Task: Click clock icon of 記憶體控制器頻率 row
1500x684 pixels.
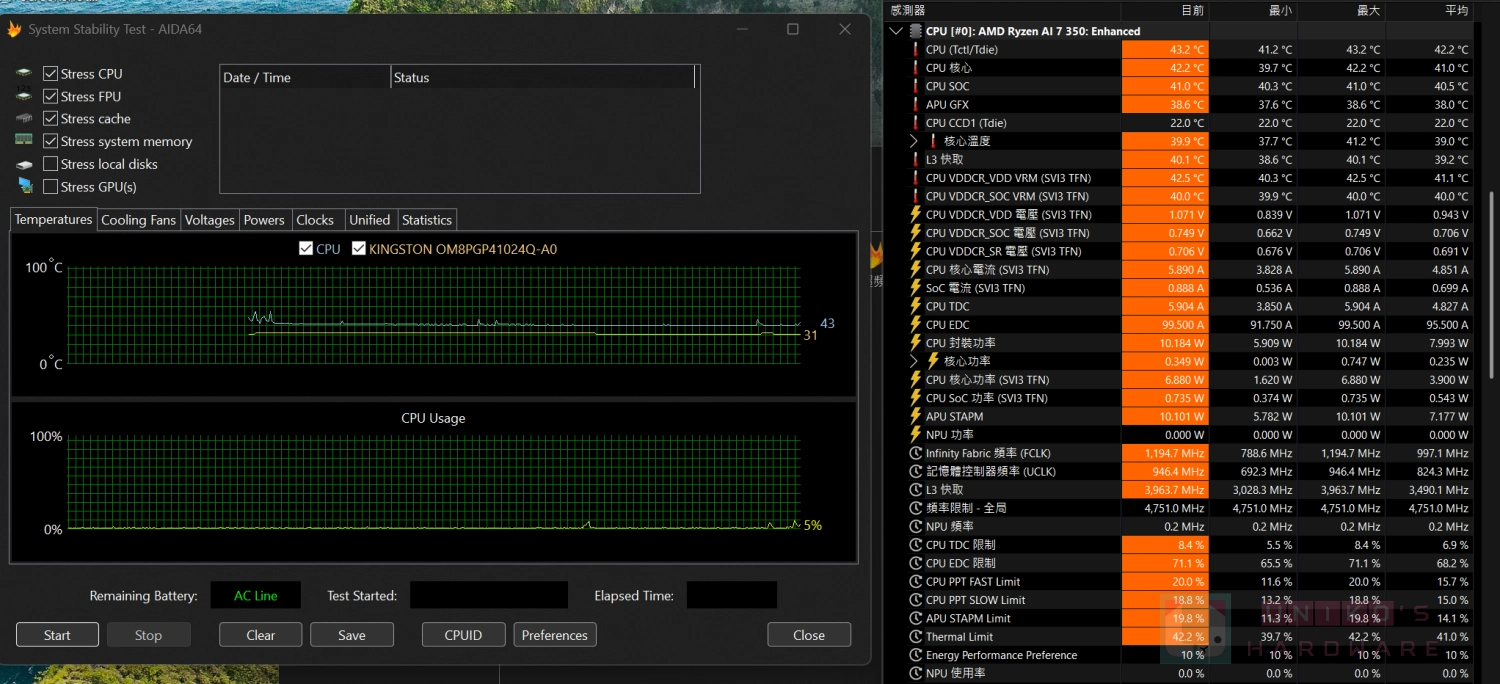Action: pyautogui.click(x=915, y=471)
